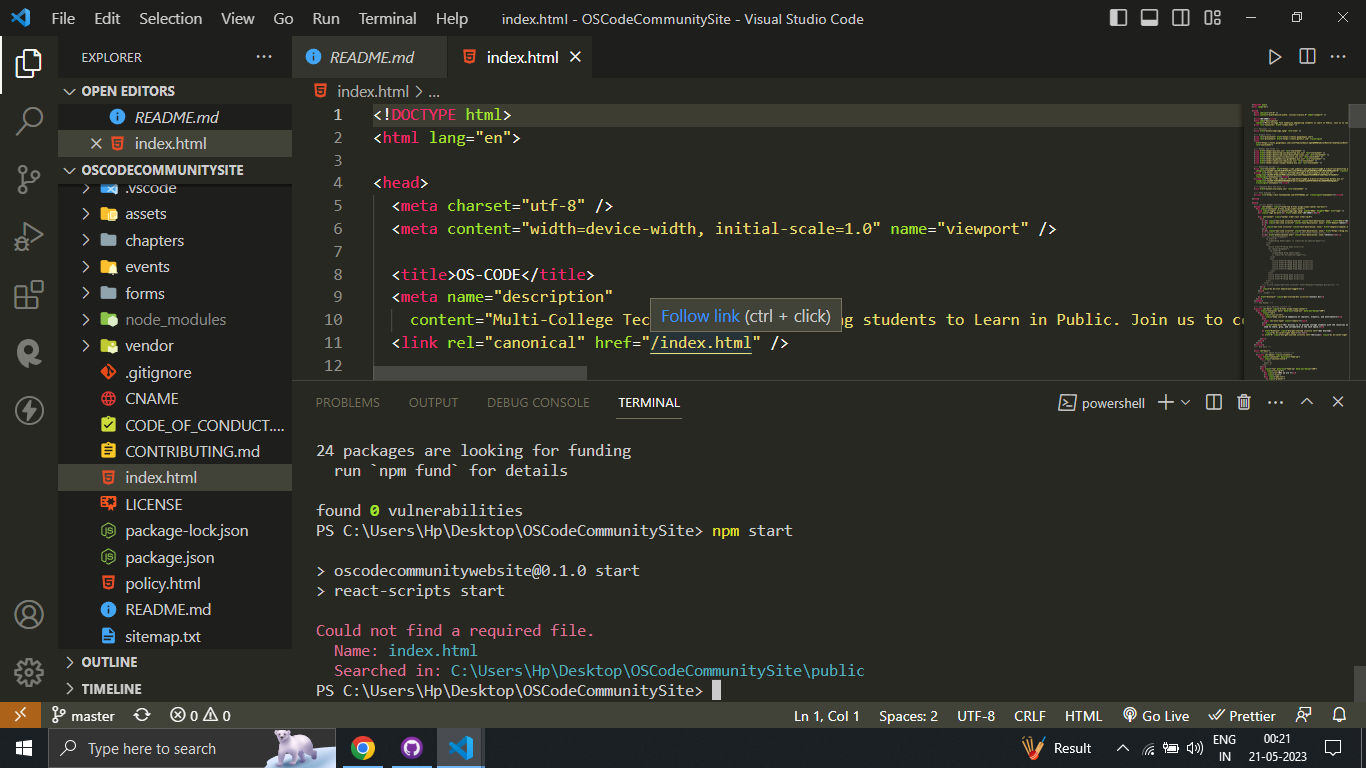This screenshot has width=1366, height=768.
Task: Launch Google Chrome from the taskbar
Action: [362, 747]
